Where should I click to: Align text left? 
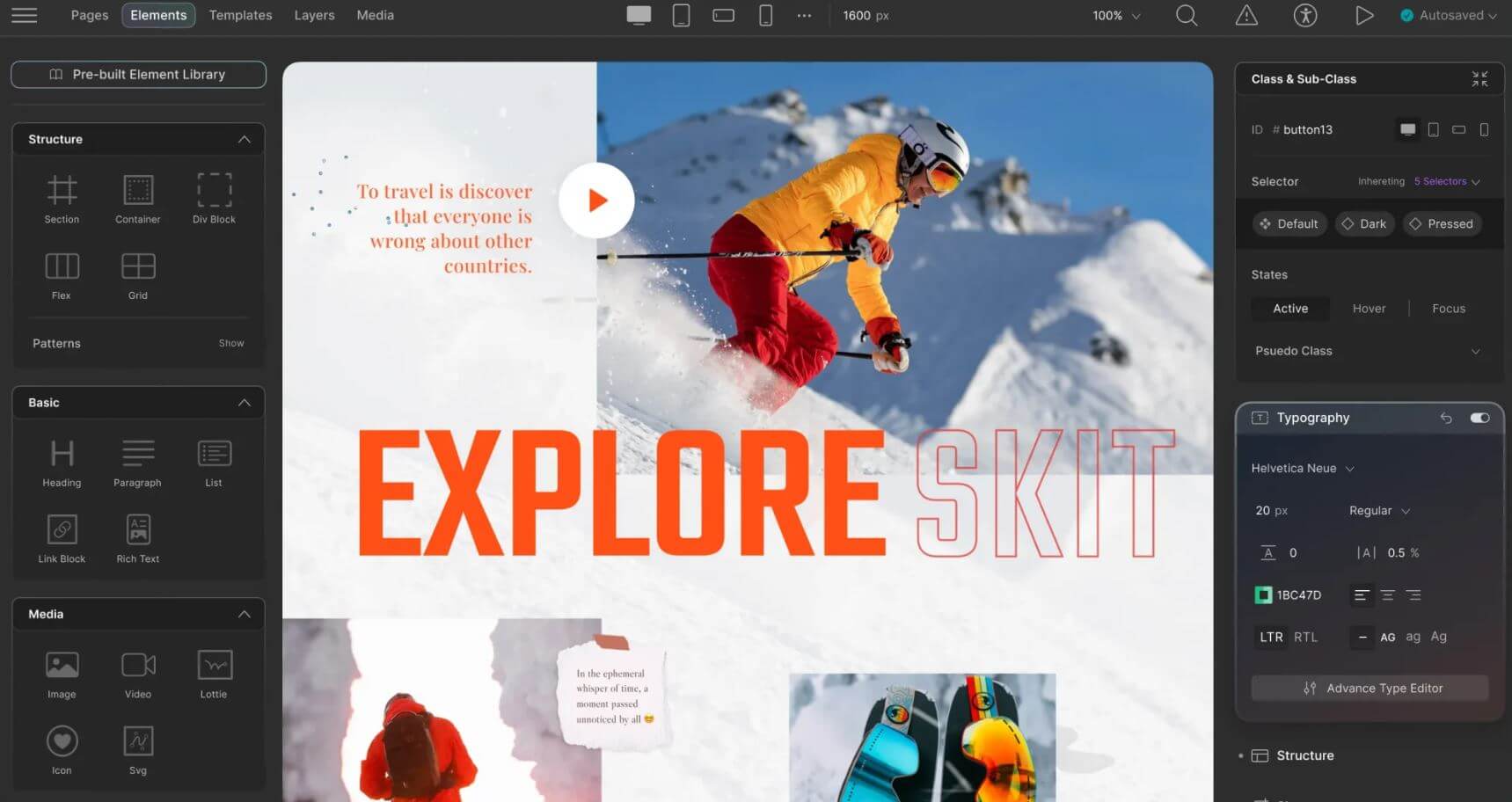click(x=1361, y=595)
